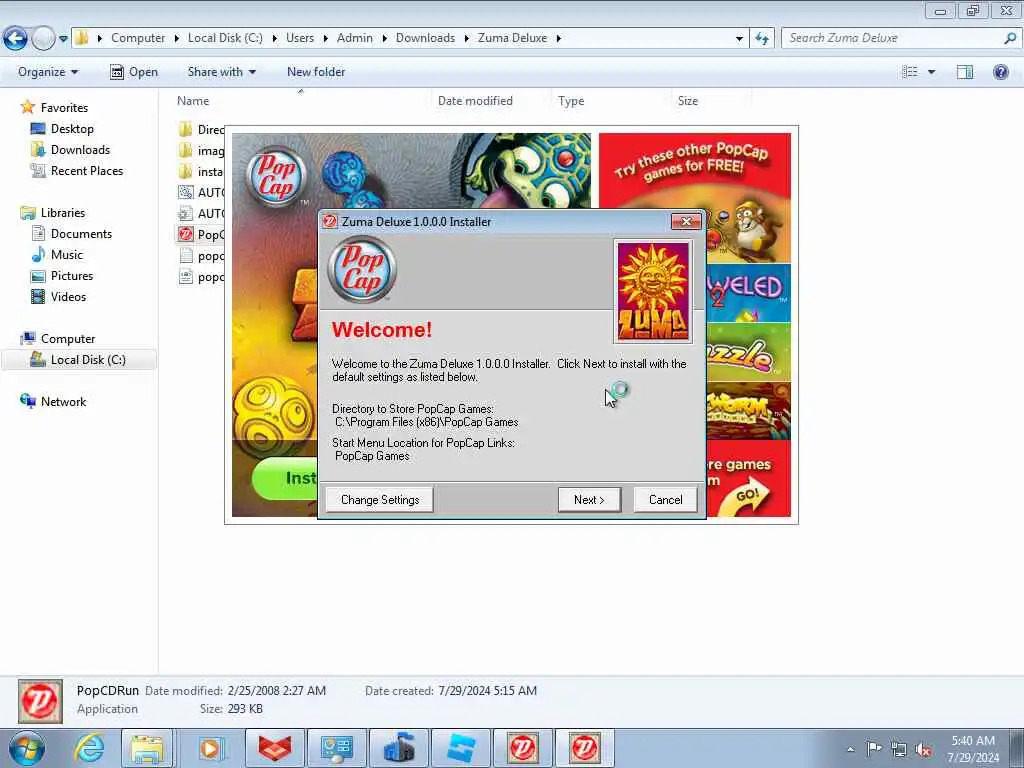Expand the arrow after Zuma Deluxe breadcrumb

tap(559, 39)
